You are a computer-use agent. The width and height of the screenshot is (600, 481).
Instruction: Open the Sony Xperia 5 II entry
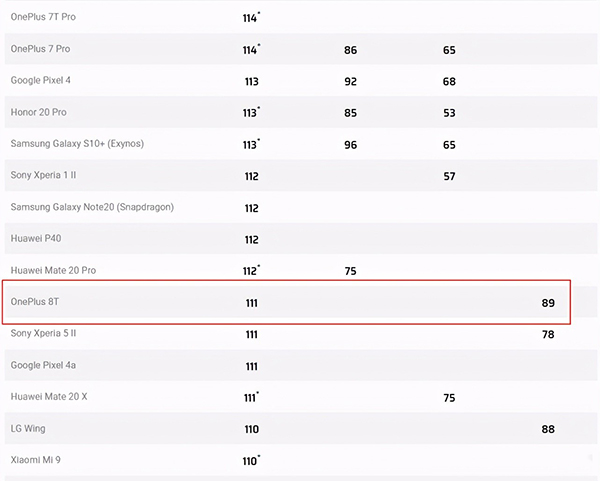(43, 333)
